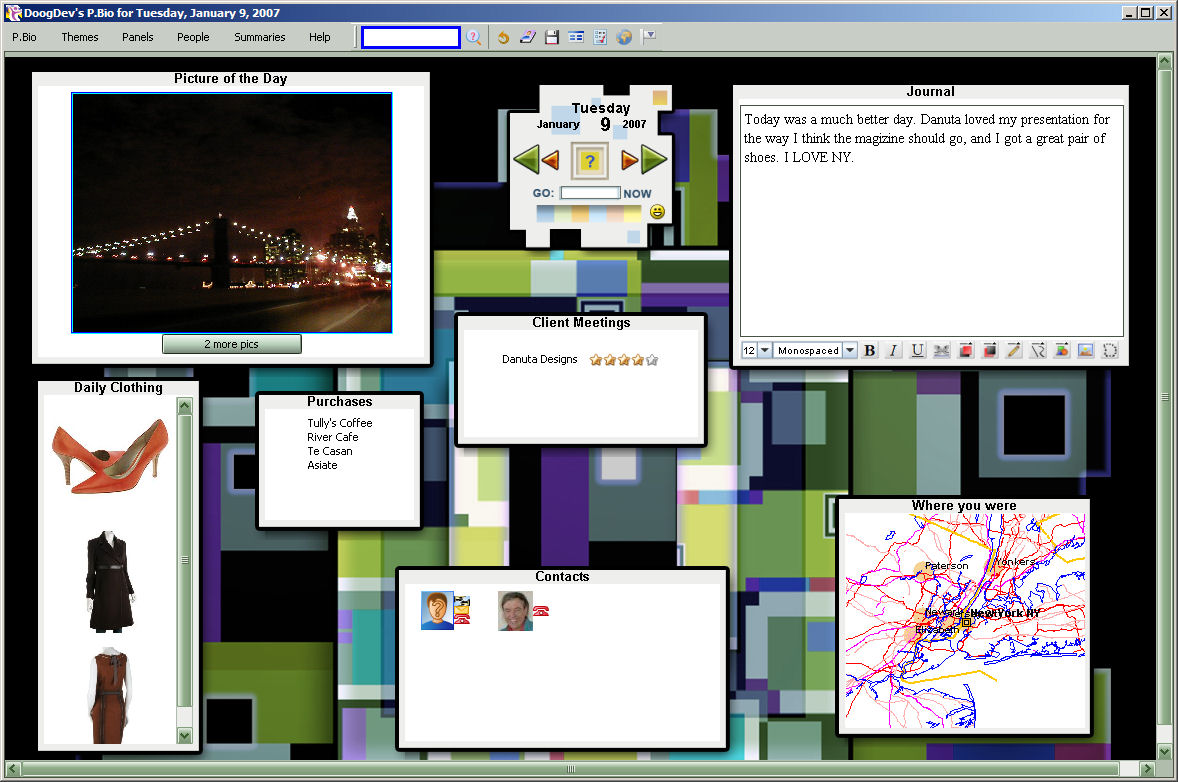Viewport: 1178px width, 782px height.
Task: Toggle bold formatting in Journal
Action: coord(869,351)
